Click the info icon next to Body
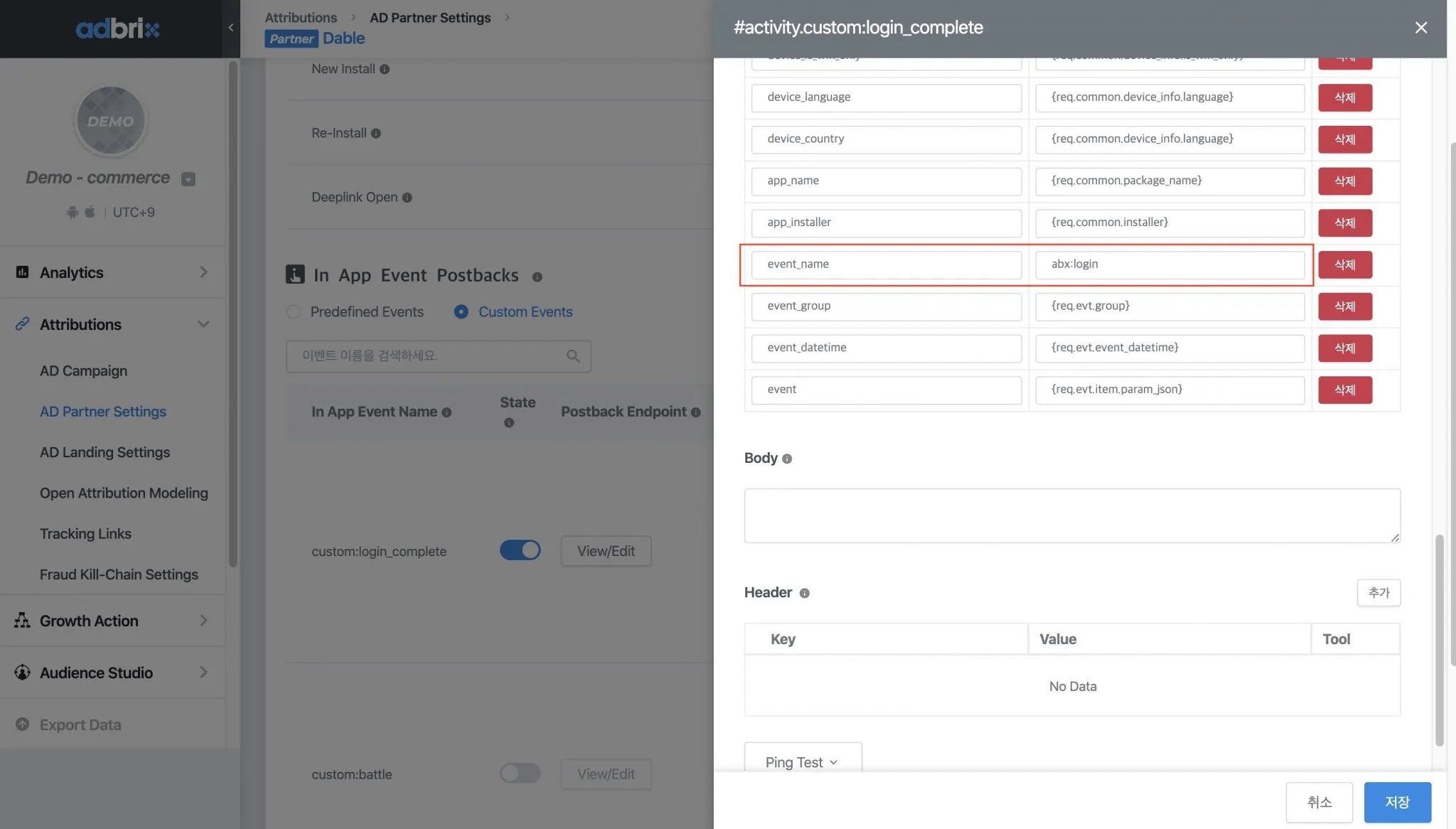1456x829 pixels. pyautogui.click(x=786, y=459)
